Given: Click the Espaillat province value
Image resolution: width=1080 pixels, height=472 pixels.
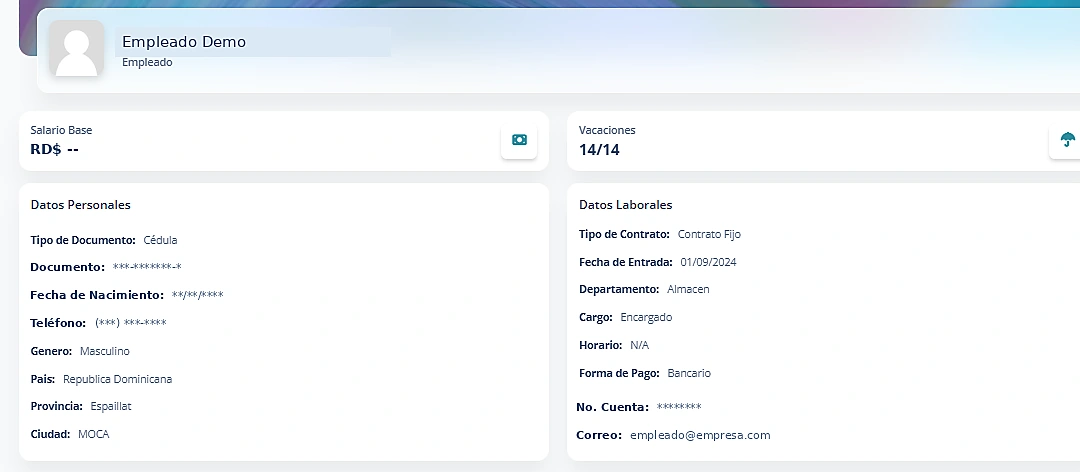Looking at the screenshot, I should (x=111, y=407).
